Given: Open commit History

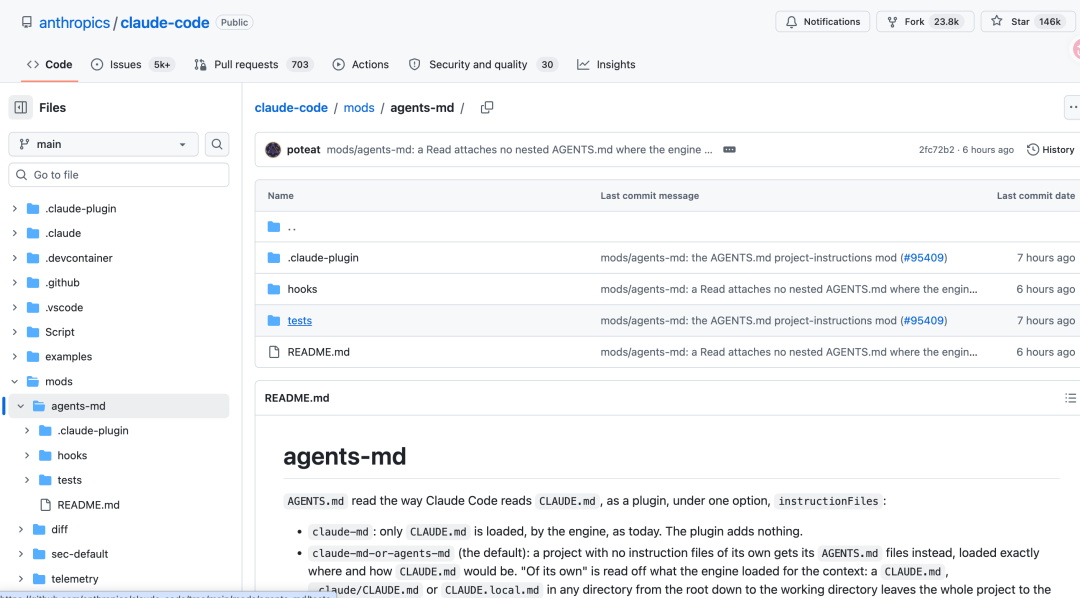Looking at the screenshot, I should tap(1050, 150).
